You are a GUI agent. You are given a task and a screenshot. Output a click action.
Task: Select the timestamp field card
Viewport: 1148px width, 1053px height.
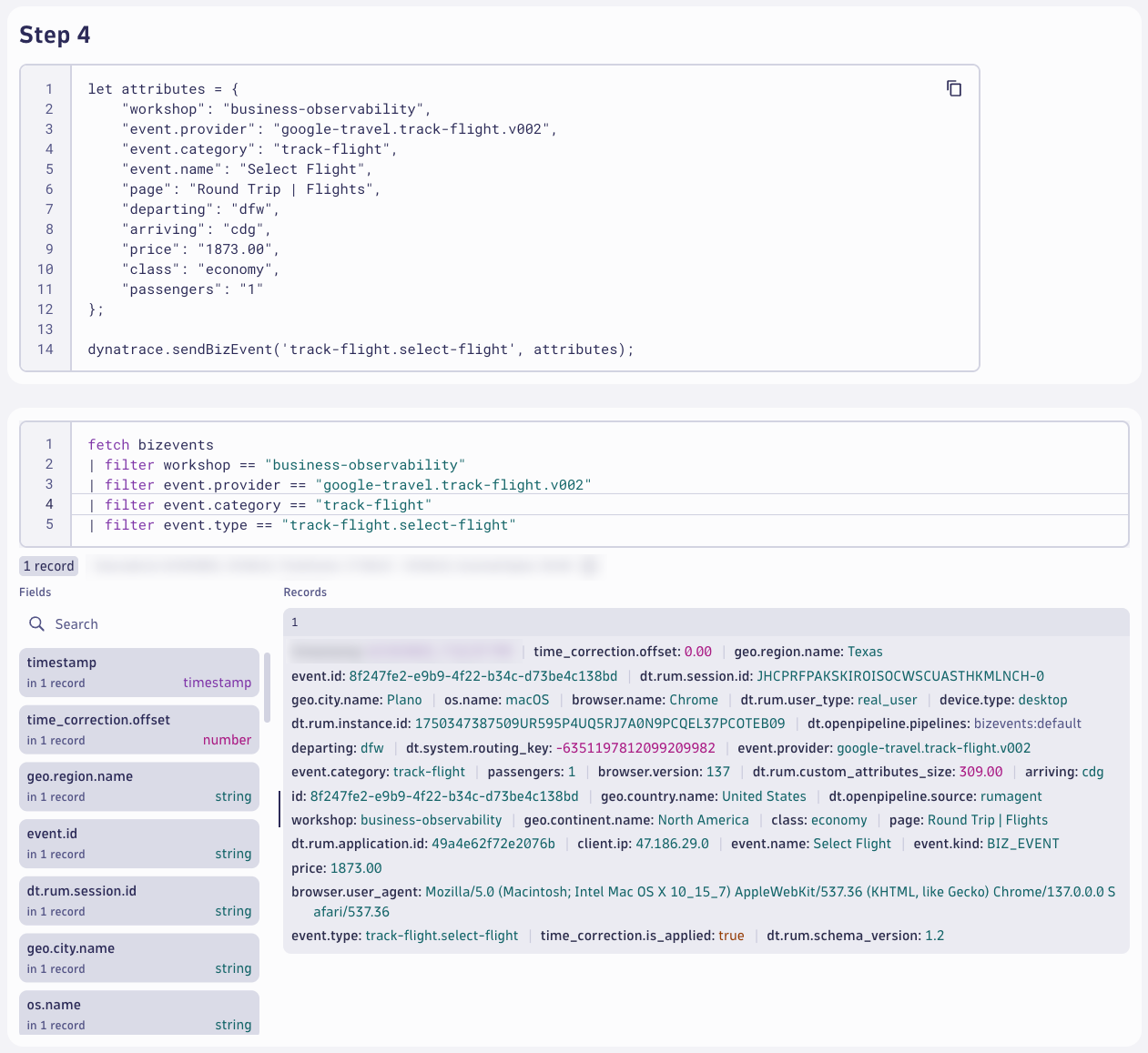coord(139,673)
